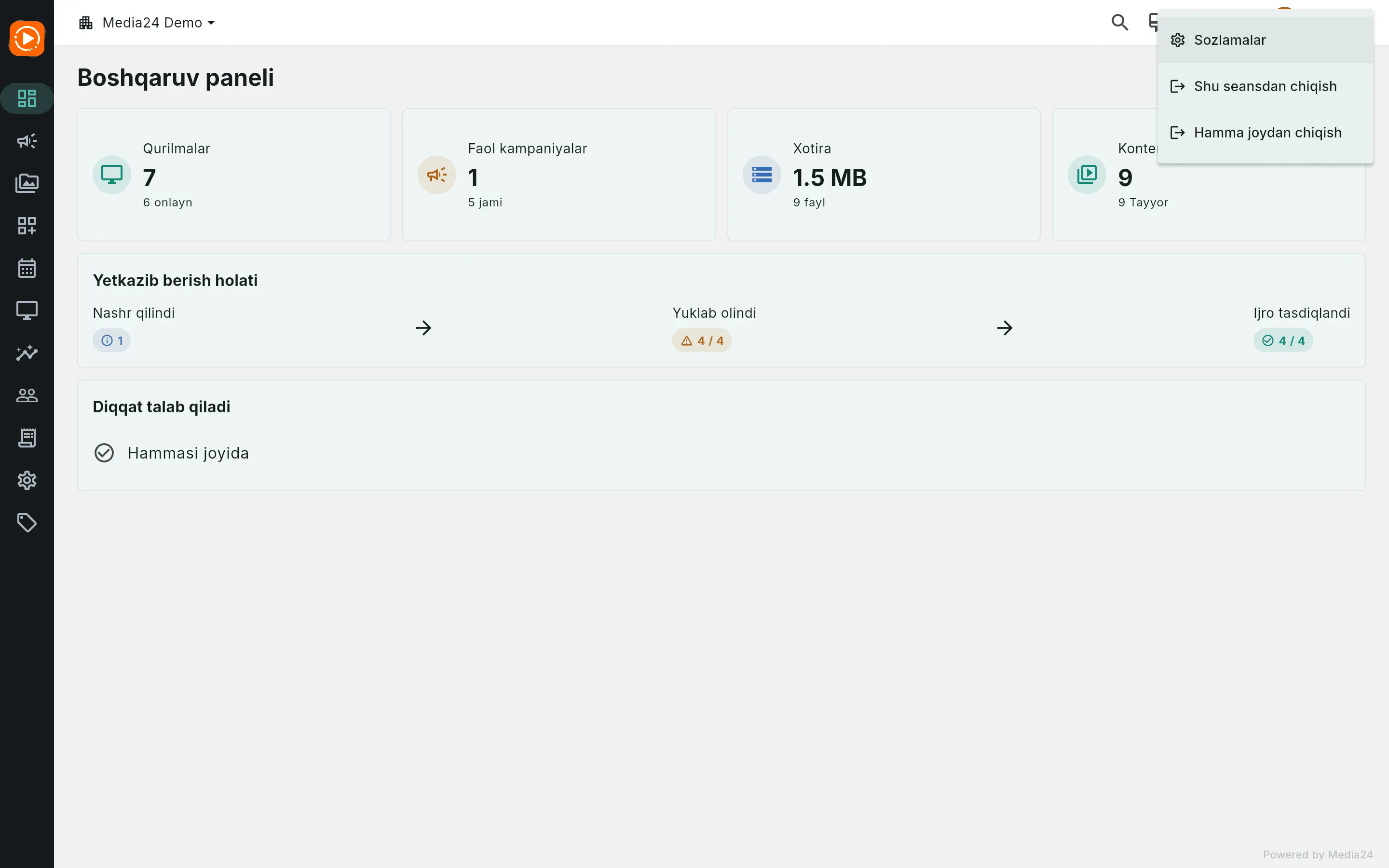
Task: Select Sozlamalar from the user menu
Action: (1265, 40)
